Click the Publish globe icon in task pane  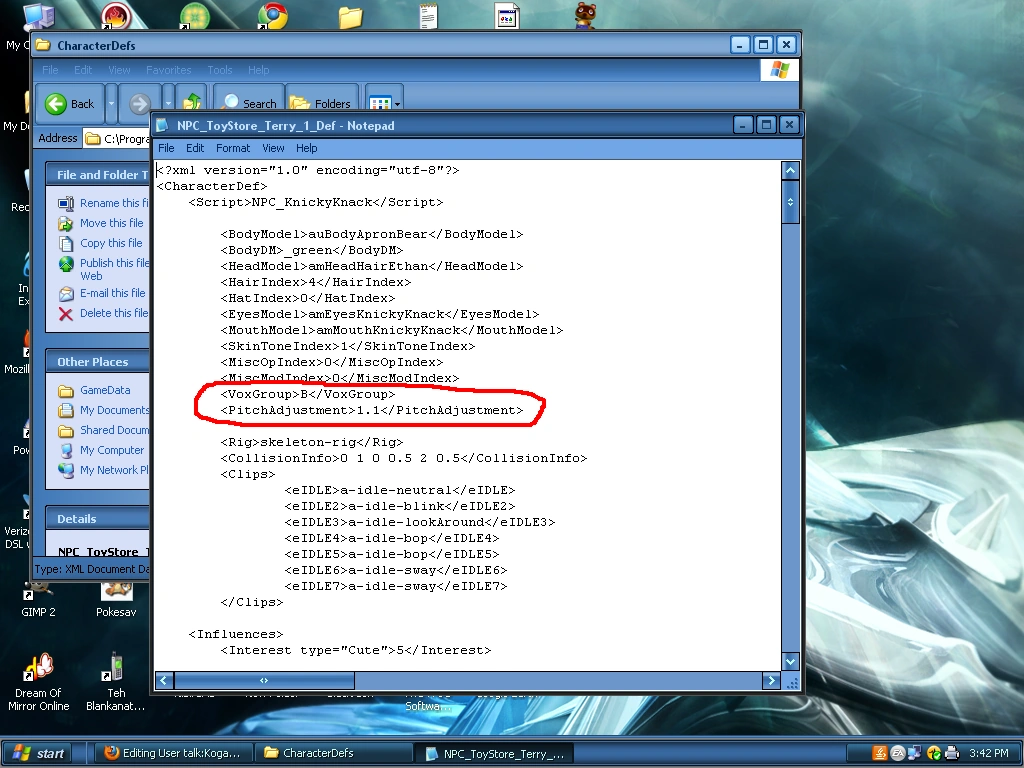pyautogui.click(x=66, y=264)
